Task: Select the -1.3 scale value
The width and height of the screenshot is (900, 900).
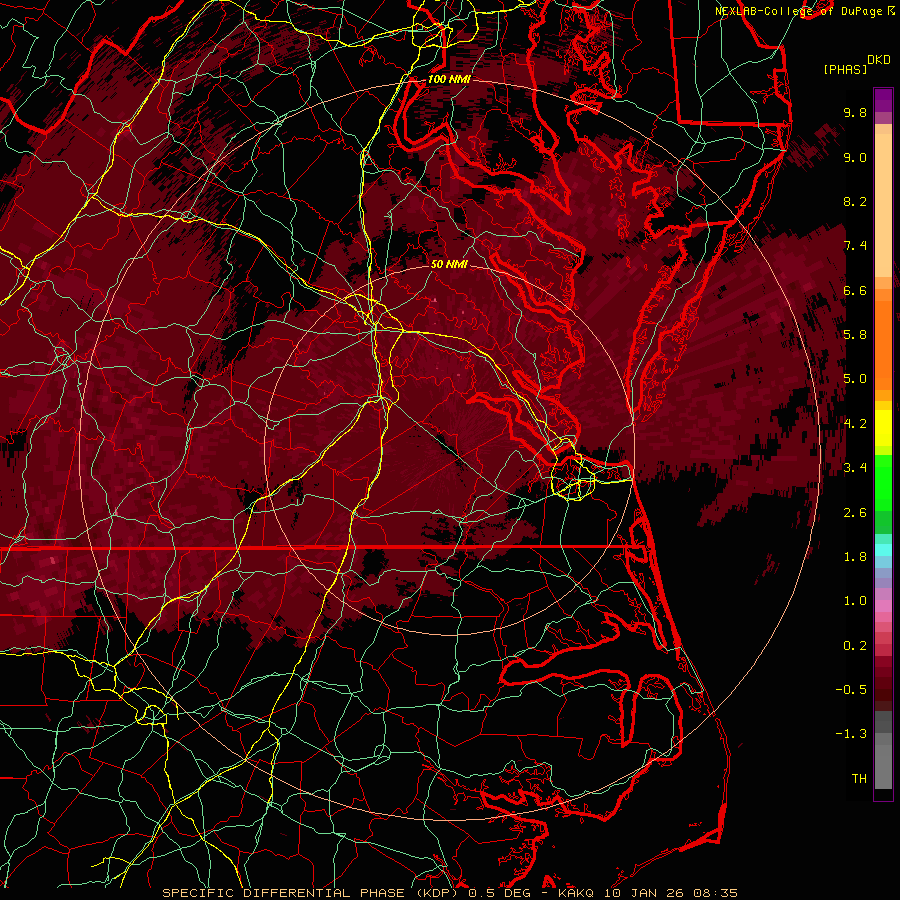Action: point(851,734)
